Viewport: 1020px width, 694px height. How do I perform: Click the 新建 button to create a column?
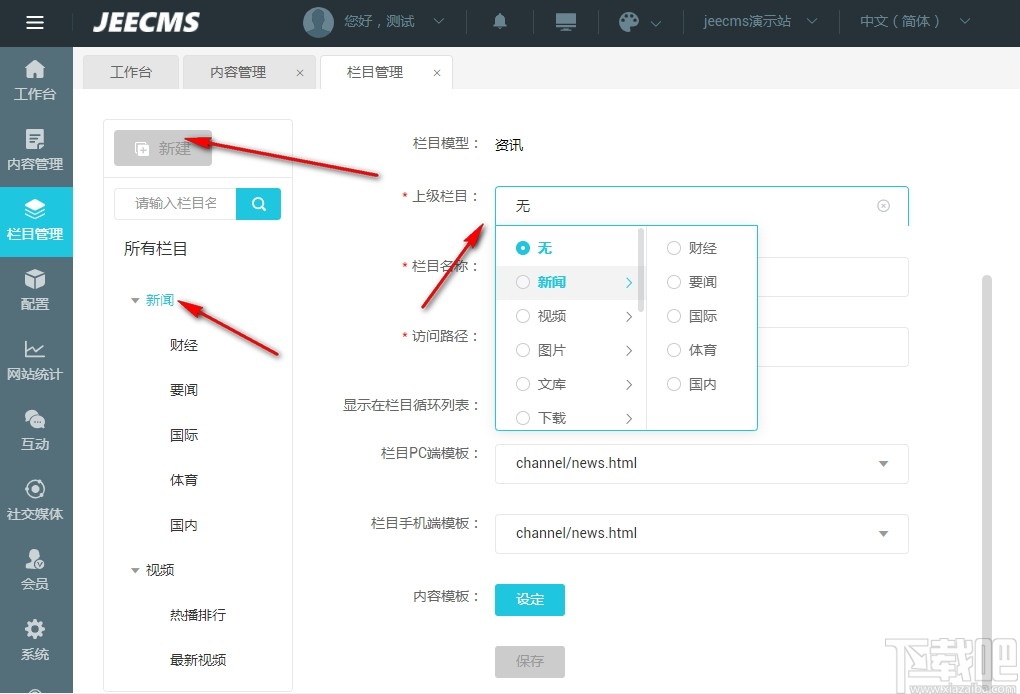[x=163, y=148]
